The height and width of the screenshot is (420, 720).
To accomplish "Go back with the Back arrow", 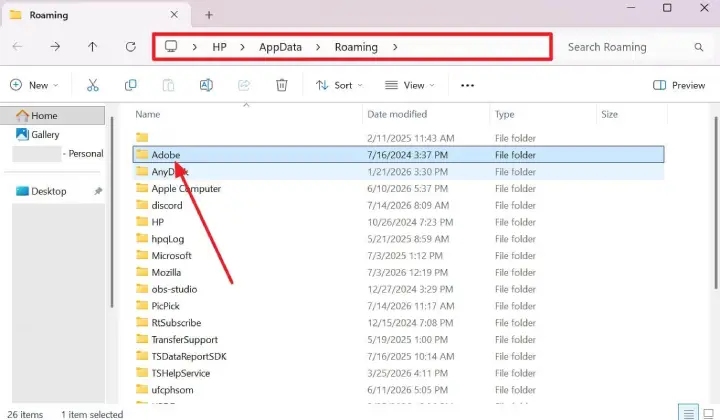I will click(x=17, y=46).
